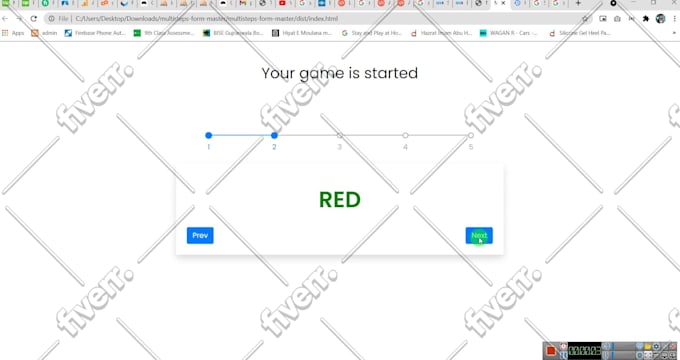This screenshot has width=680, height=360.
Task: Open the admin bookmark
Action: pyautogui.click(x=44, y=33)
